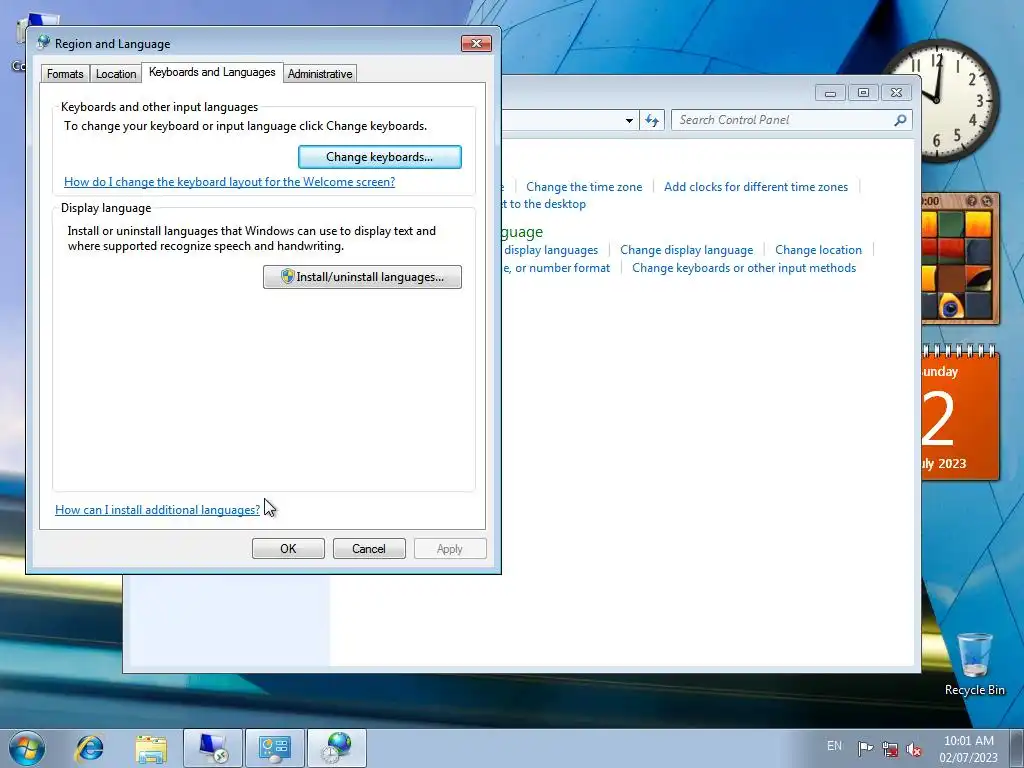The width and height of the screenshot is (1024, 768).
Task: Open Change keyboards or other input methods link
Action: [x=744, y=268]
